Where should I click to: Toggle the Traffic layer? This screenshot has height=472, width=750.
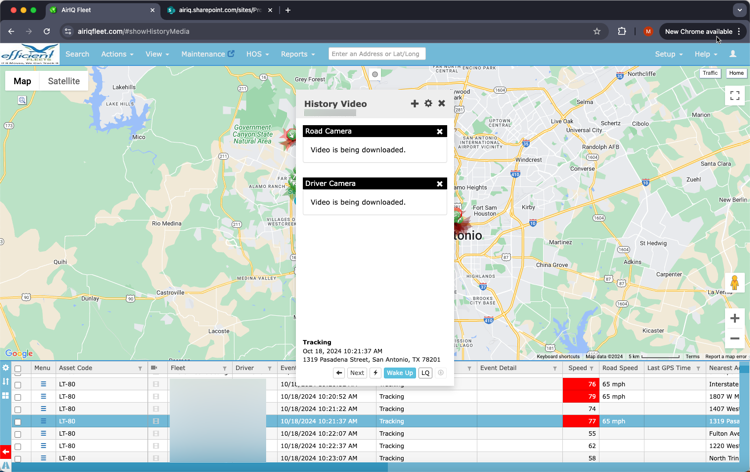[x=710, y=73]
